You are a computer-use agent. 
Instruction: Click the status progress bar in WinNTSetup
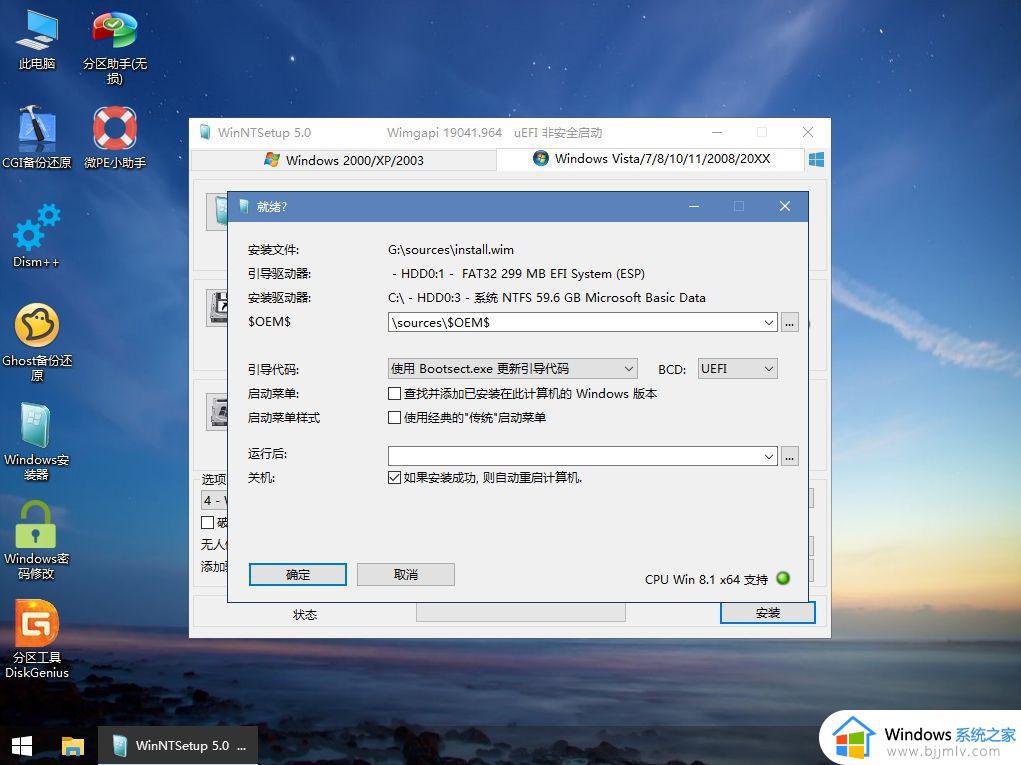521,613
